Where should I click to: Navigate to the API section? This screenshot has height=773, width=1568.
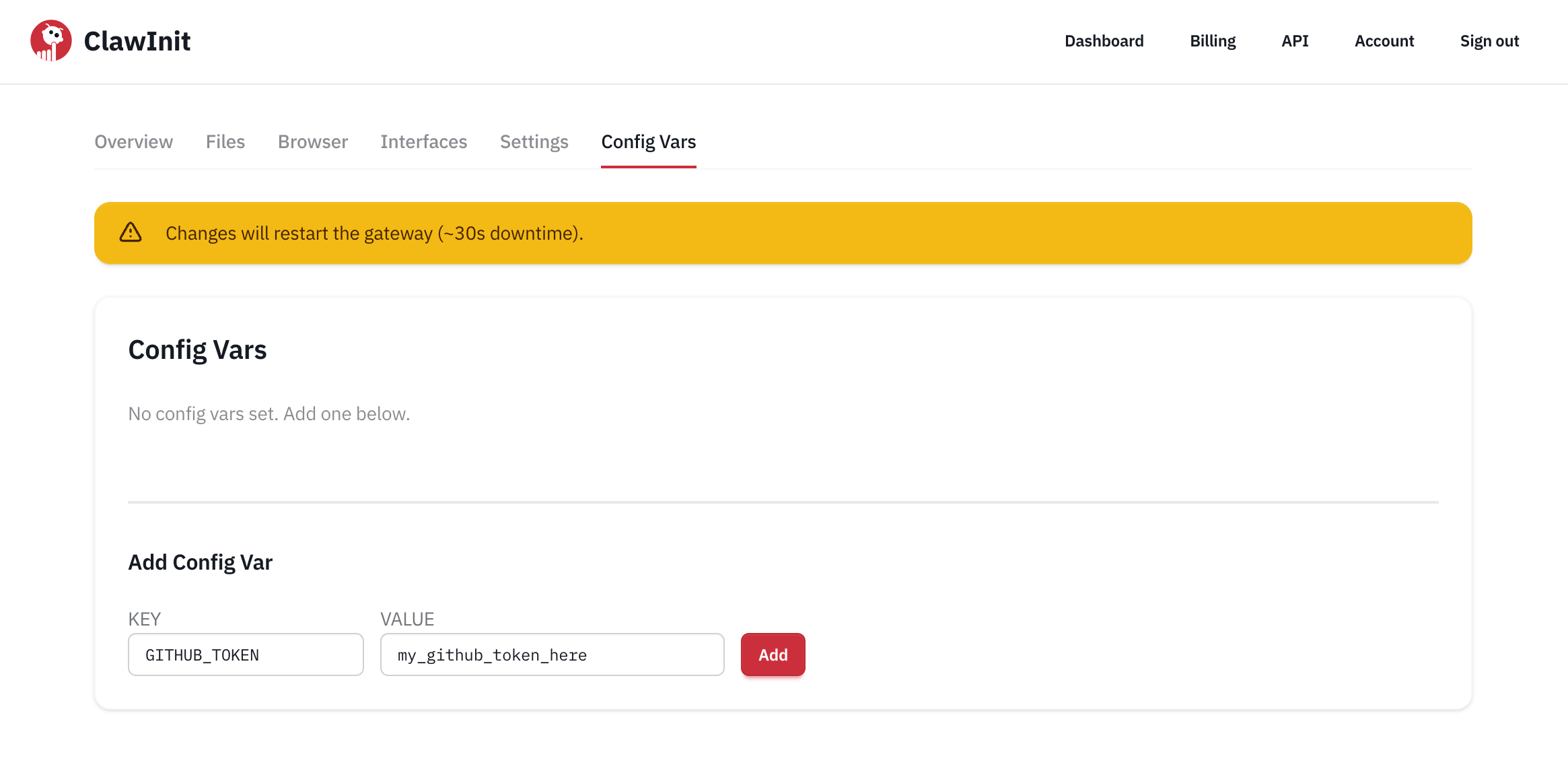1294,40
